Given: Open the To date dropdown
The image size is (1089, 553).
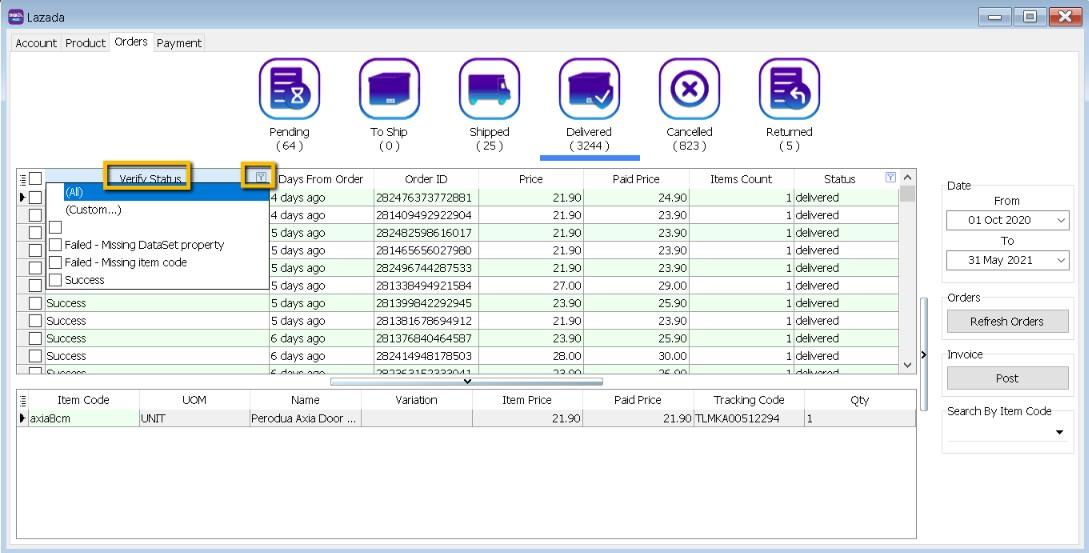Looking at the screenshot, I should 1059,260.
